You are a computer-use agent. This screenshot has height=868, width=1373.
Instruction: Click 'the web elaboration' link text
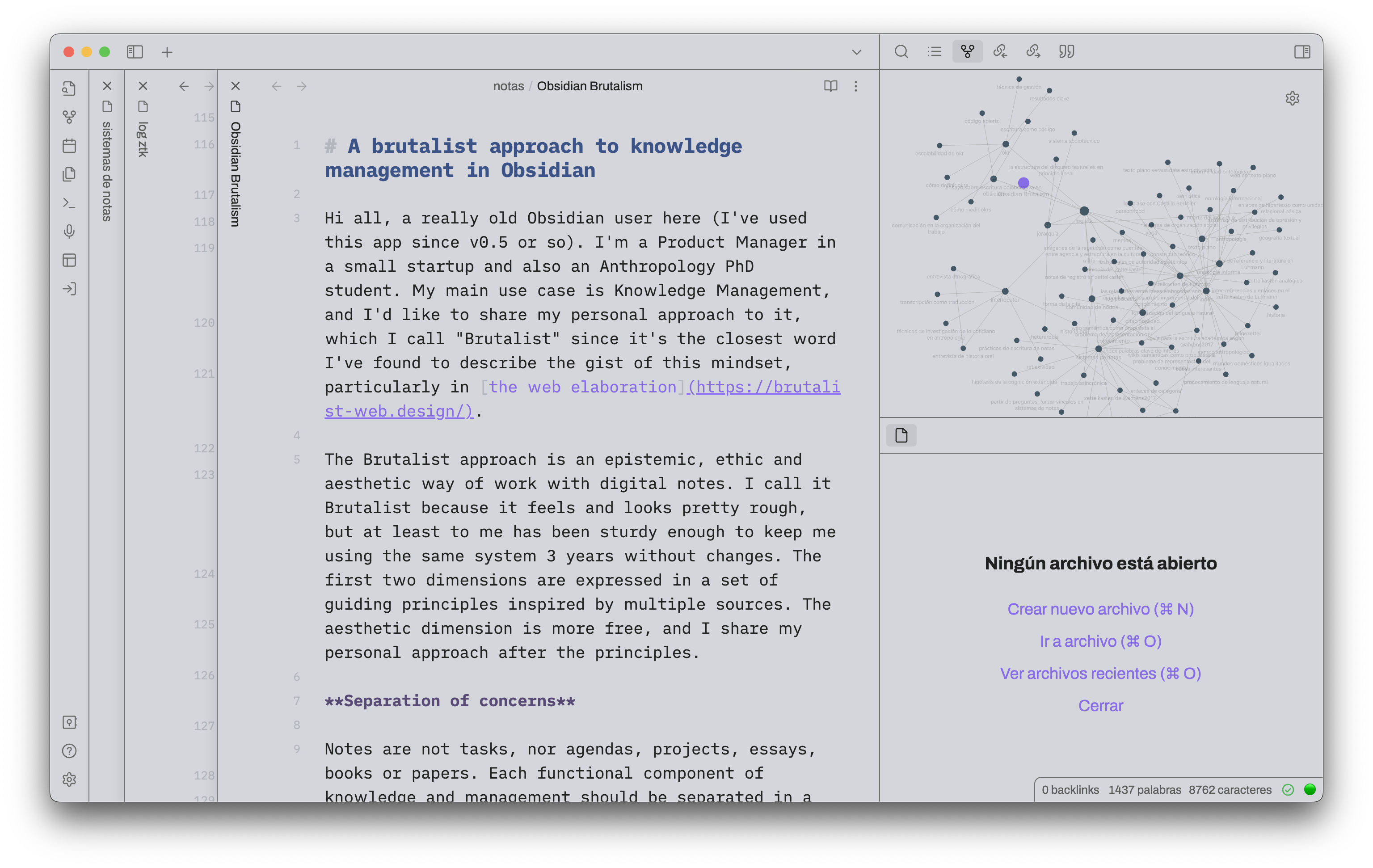point(582,387)
